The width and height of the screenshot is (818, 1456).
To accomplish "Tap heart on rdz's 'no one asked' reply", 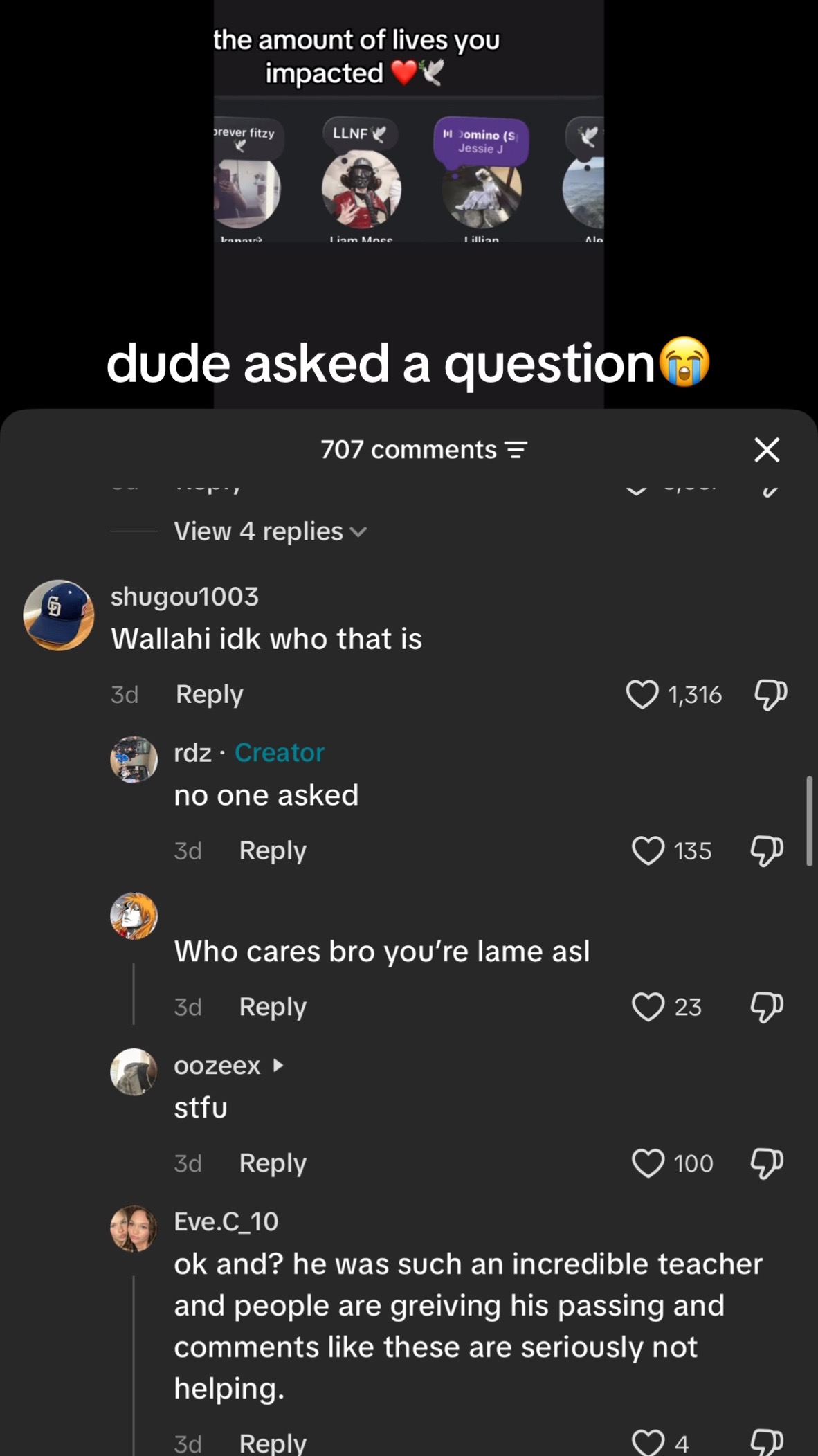I will coord(648,850).
